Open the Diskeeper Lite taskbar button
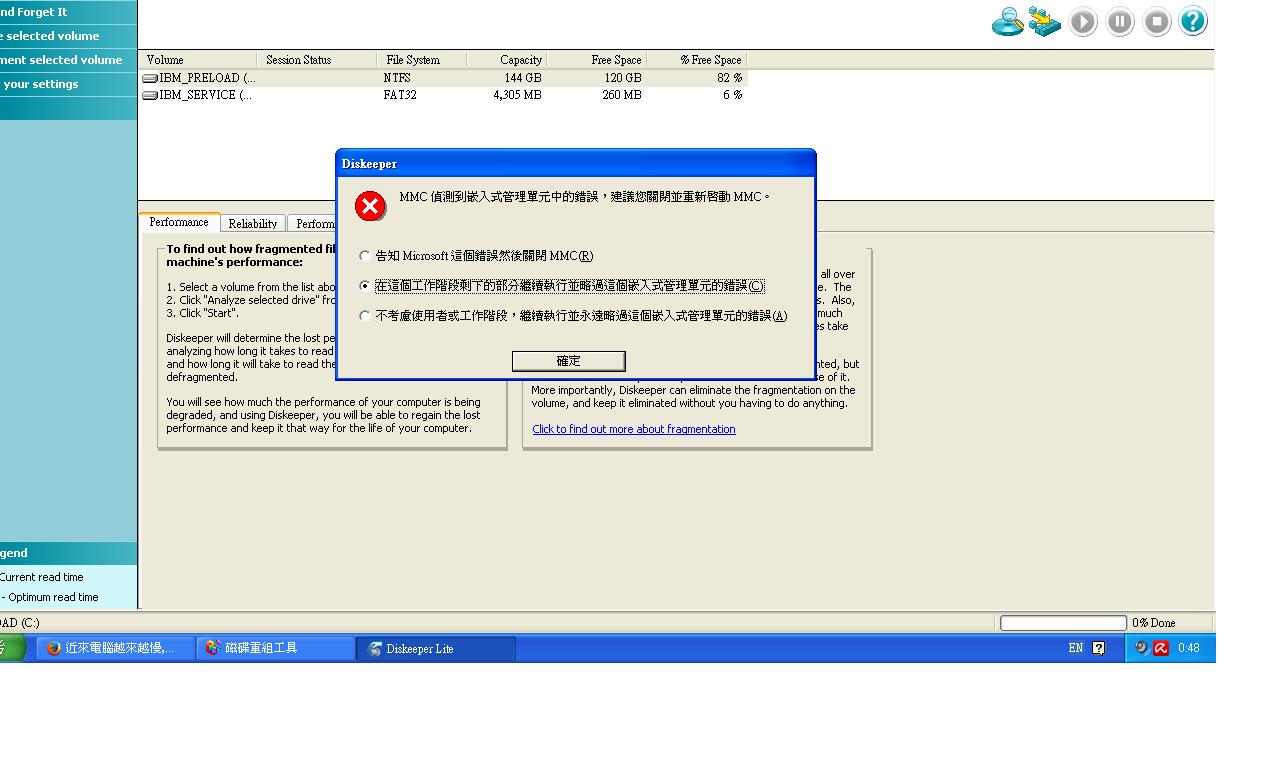1280x768 pixels. [436, 648]
